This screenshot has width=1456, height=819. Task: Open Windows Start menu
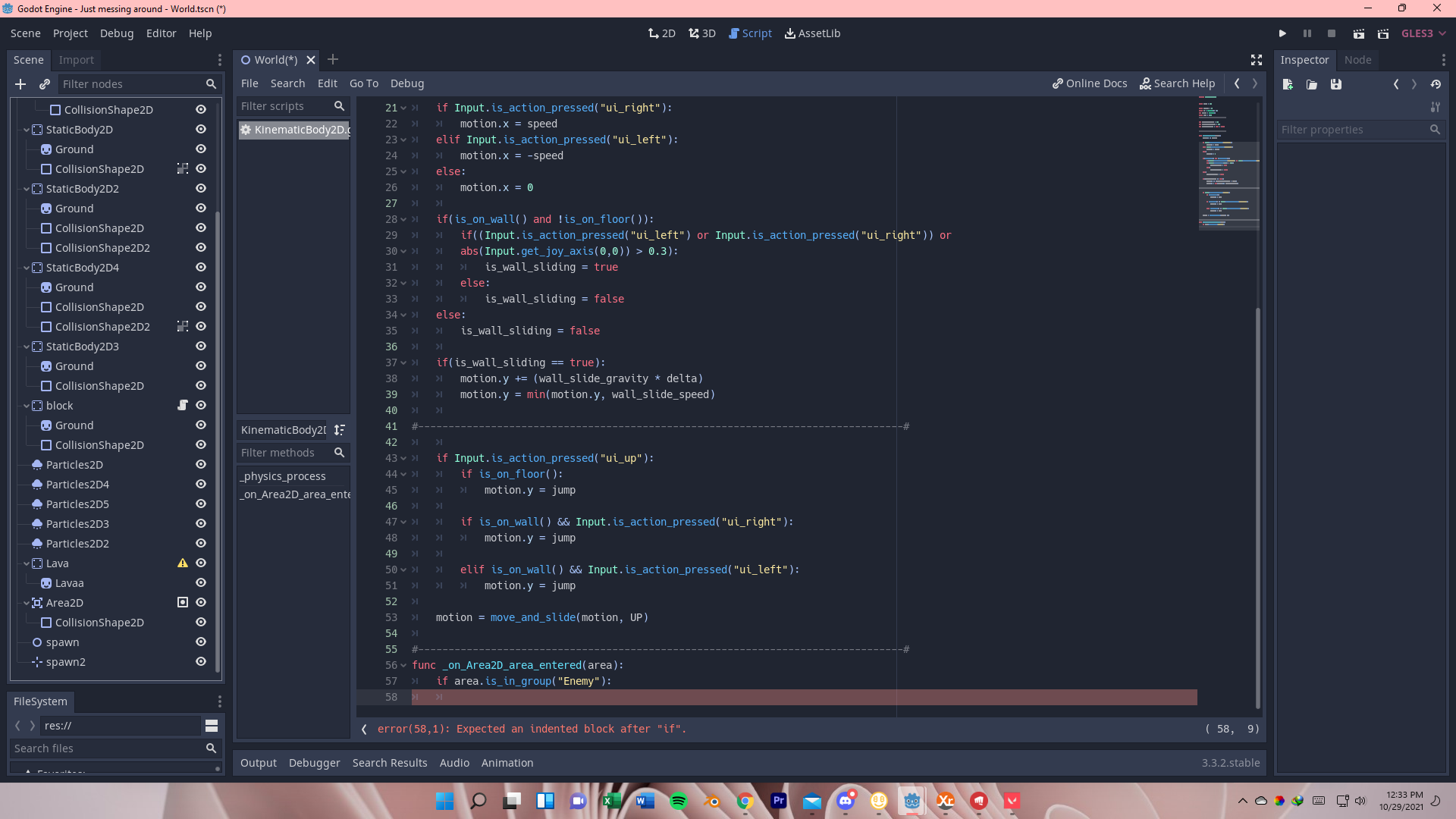445,801
